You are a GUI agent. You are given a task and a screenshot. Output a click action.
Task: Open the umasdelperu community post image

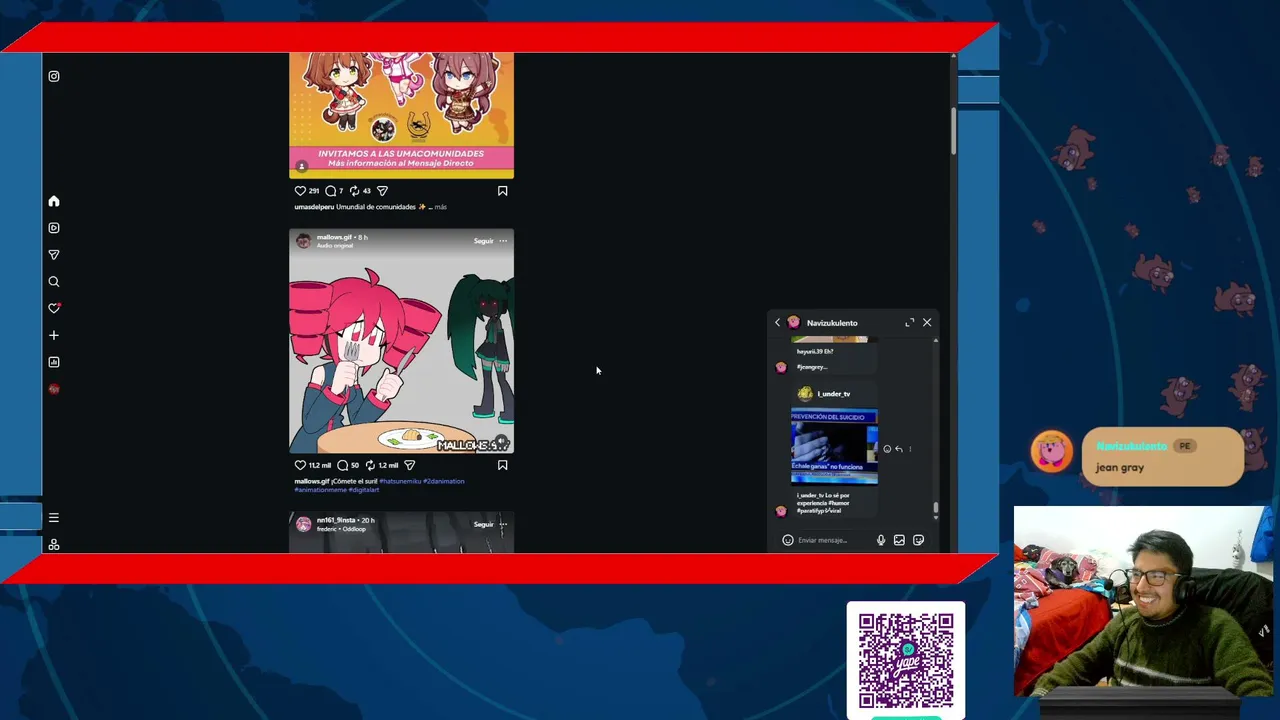tap(401, 115)
